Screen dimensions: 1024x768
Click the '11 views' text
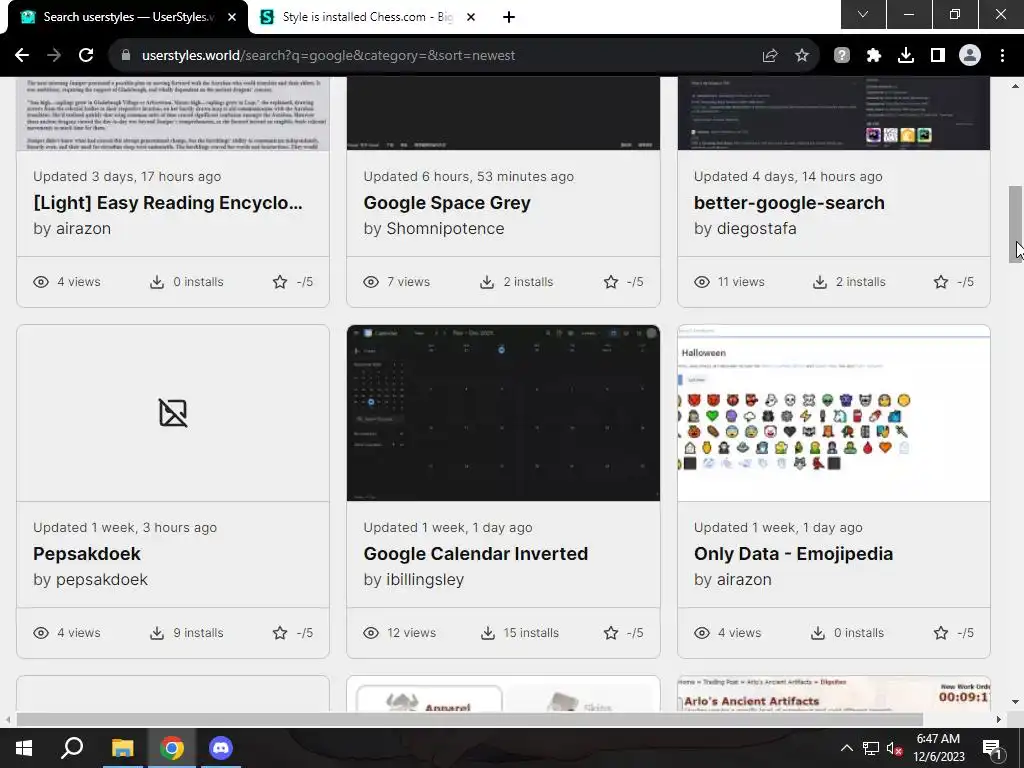coord(741,282)
